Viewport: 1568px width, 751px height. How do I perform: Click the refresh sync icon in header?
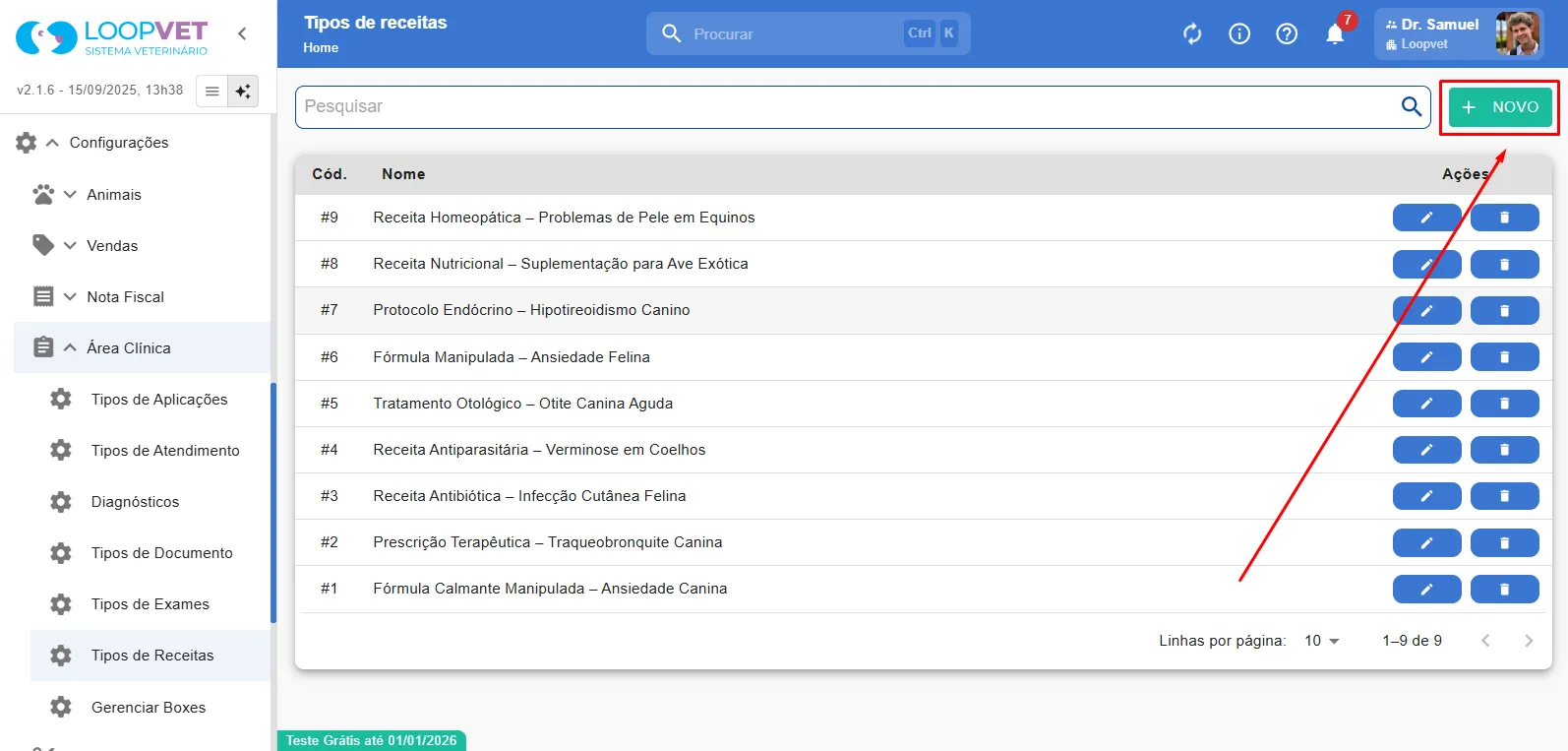pos(1192,34)
